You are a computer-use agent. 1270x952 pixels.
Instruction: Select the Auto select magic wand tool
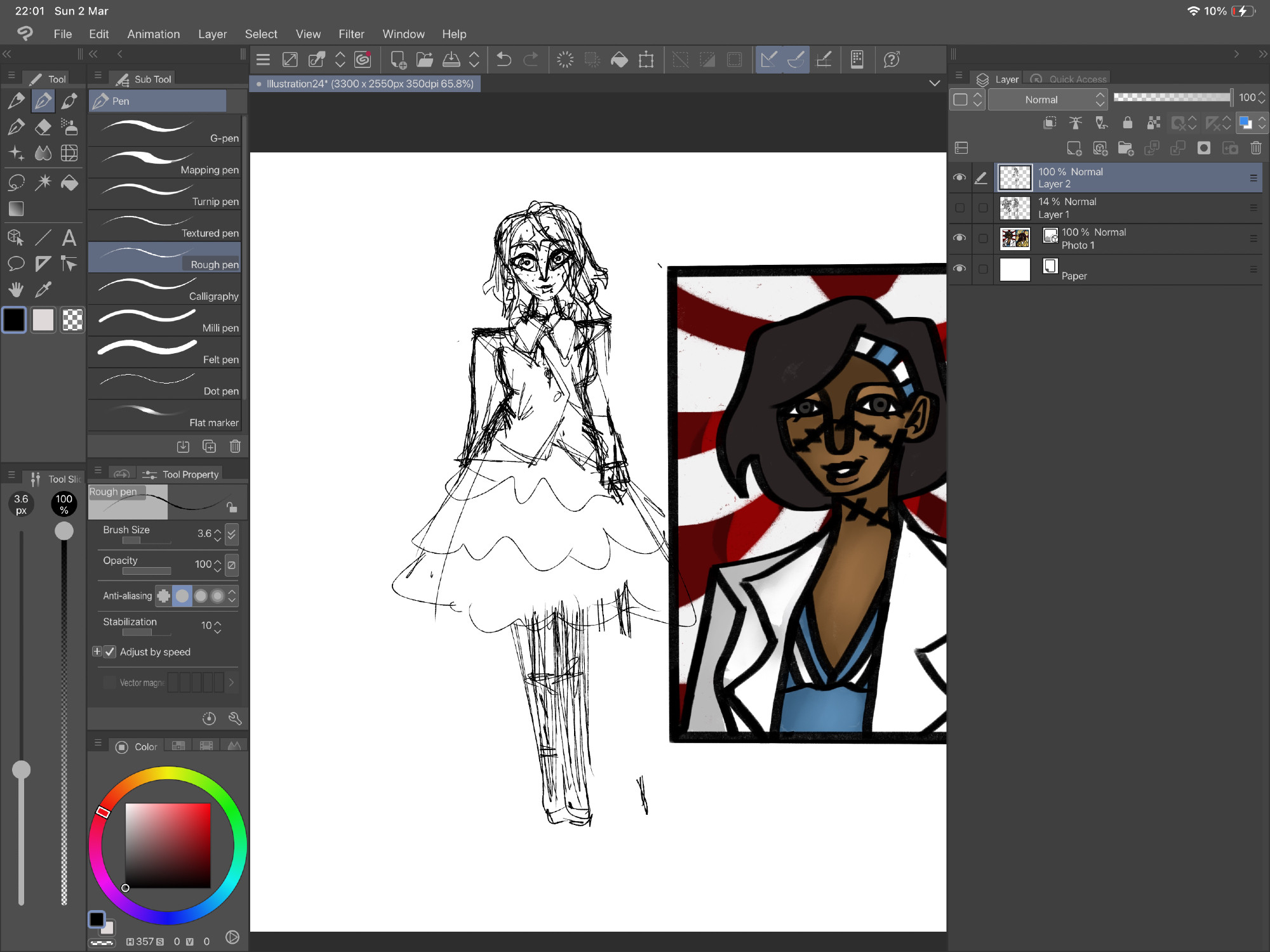click(x=43, y=183)
